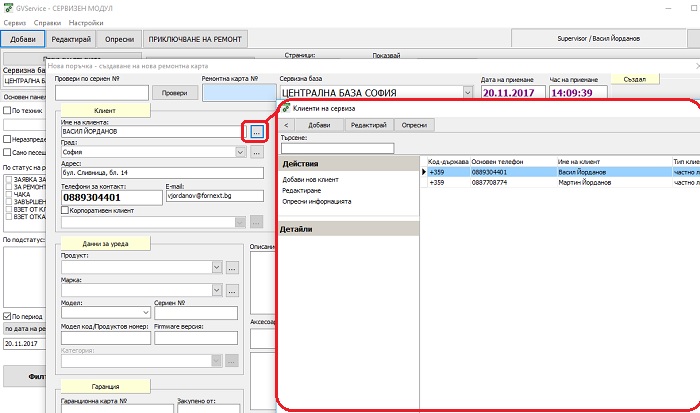
Task: Click Провери serial number button
Action: (175, 93)
